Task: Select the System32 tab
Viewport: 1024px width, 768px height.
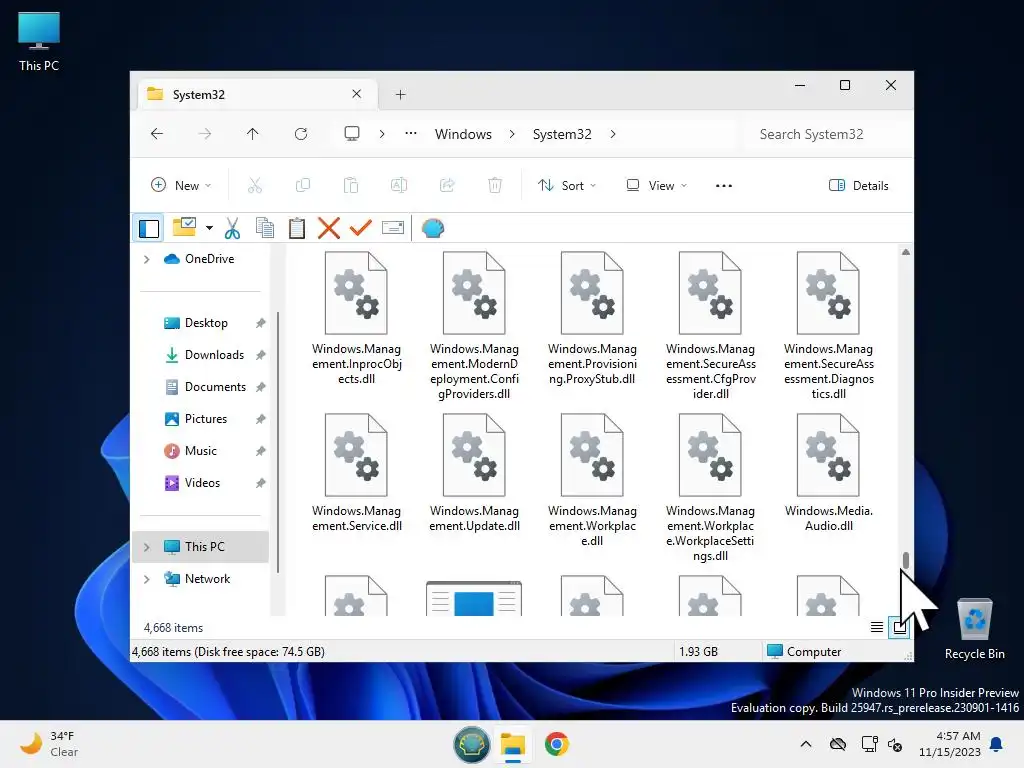Action: (258, 95)
